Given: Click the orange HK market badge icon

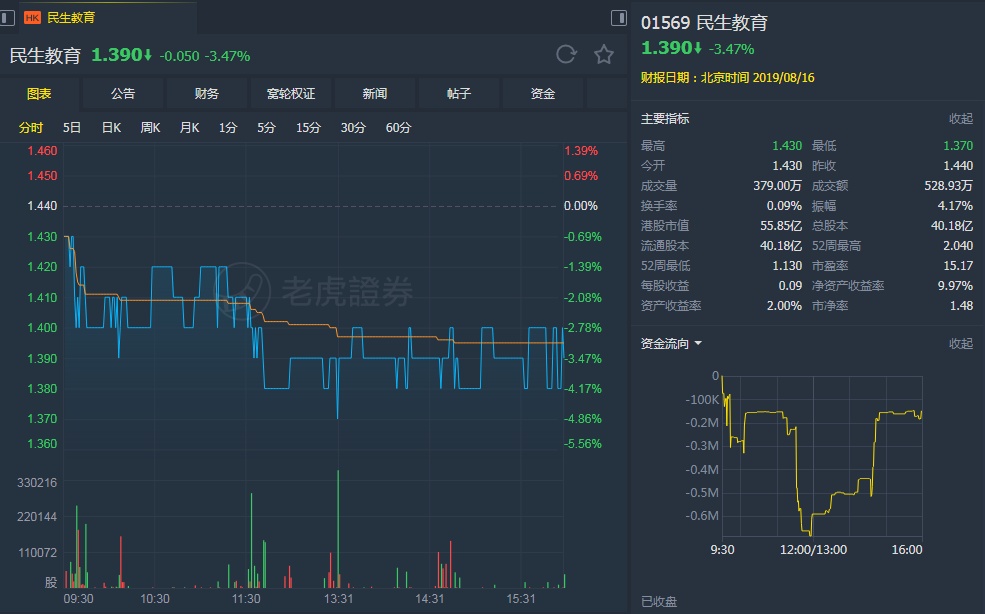Looking at the screenshot, I should (x=32, y=18).
